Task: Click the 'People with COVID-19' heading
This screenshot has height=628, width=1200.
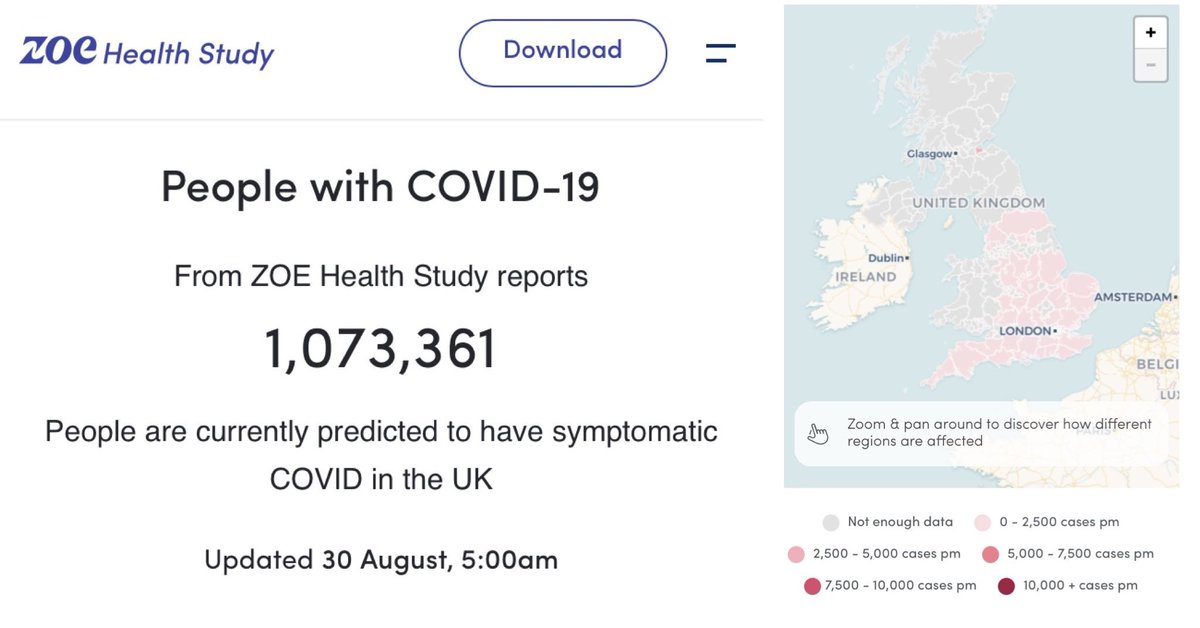Action: pyautogui.click(x=380, y=187)
